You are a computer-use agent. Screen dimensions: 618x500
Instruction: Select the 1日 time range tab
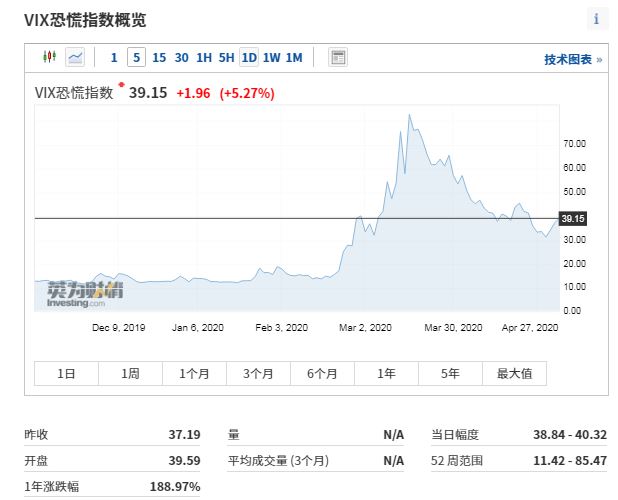tap(67, 374)
